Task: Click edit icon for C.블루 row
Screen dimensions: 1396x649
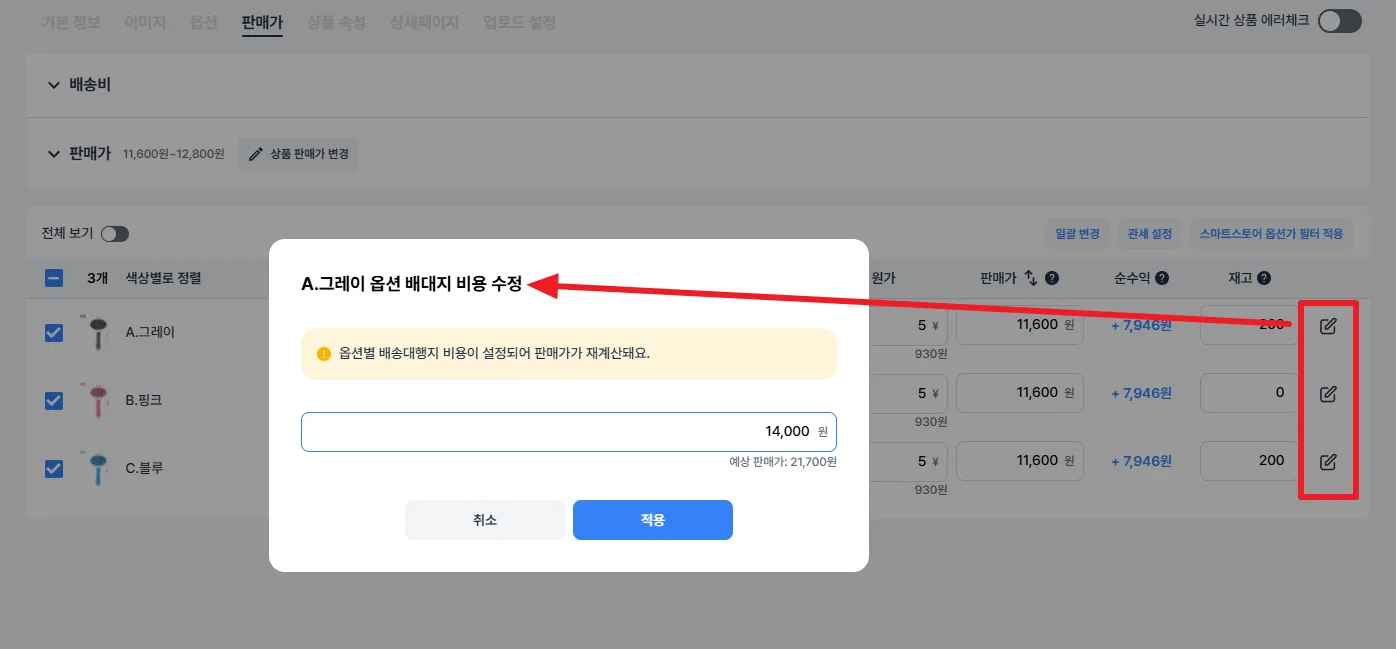Action: pyautogui.click(x=1328, y=462)
